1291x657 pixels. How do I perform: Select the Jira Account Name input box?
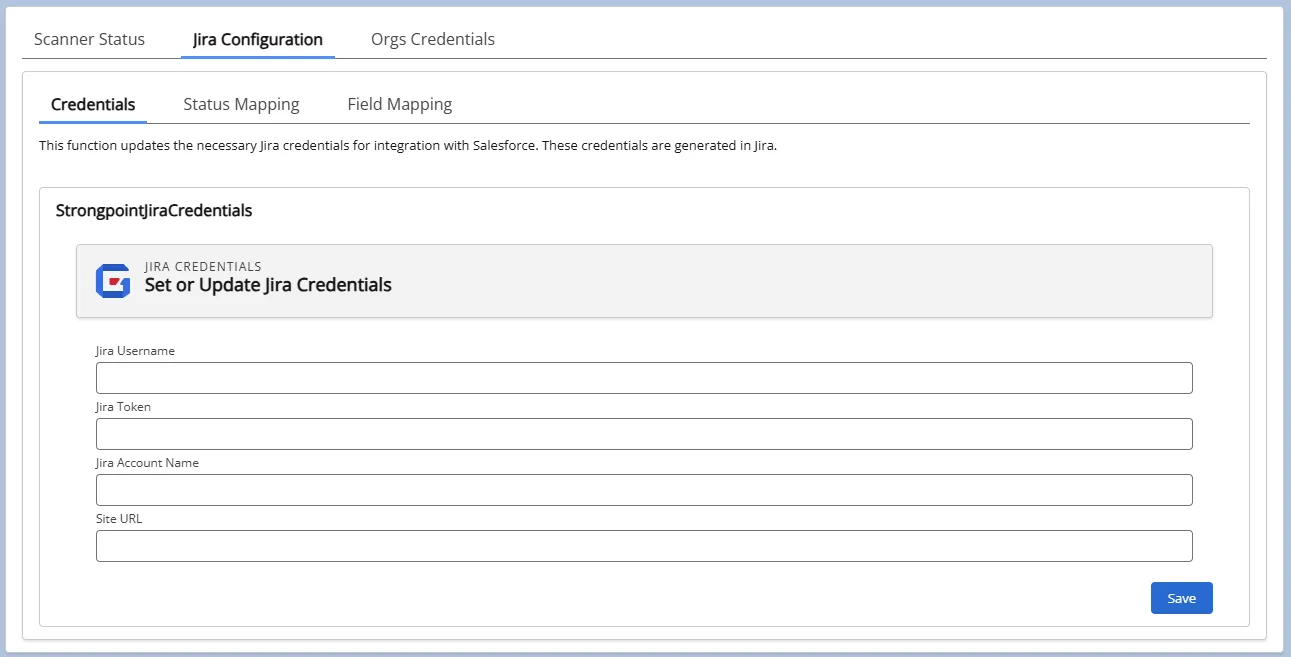[x=644, y=490]
